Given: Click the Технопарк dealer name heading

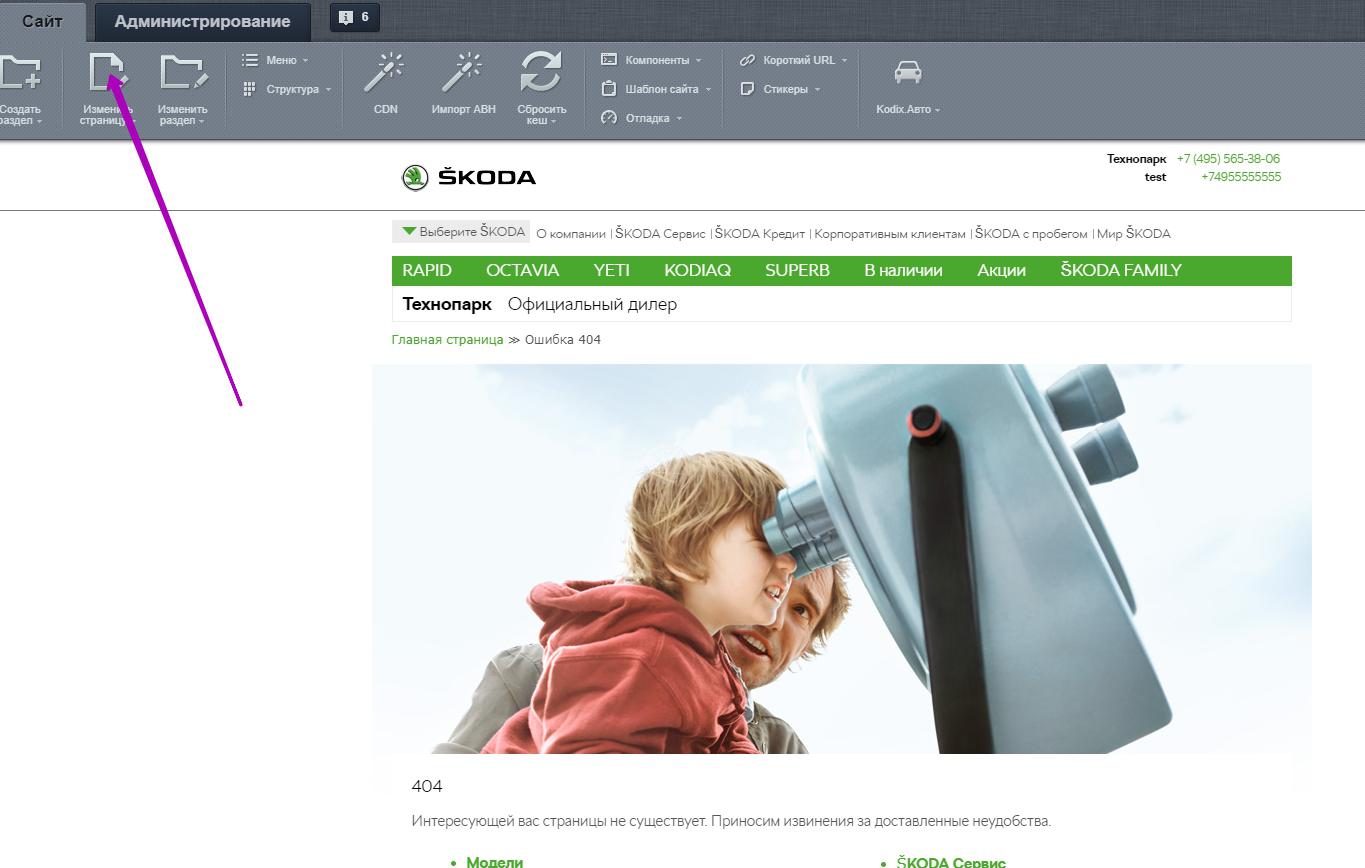Looking at the screenshot, I should tap(447, 304).
